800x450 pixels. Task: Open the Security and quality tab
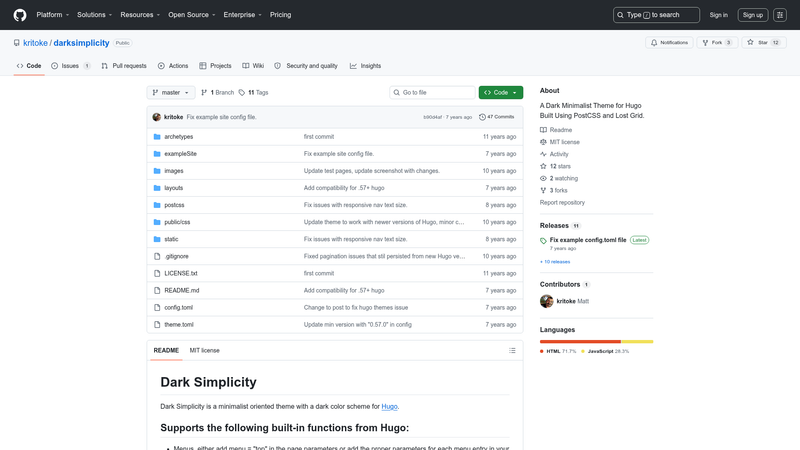[x=306, y=66]
